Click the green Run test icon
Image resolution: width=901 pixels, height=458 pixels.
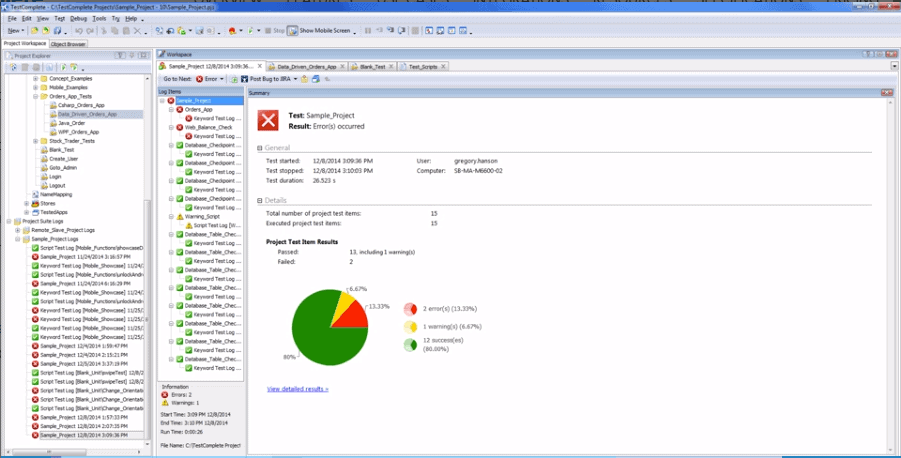[x=251, y=30]
